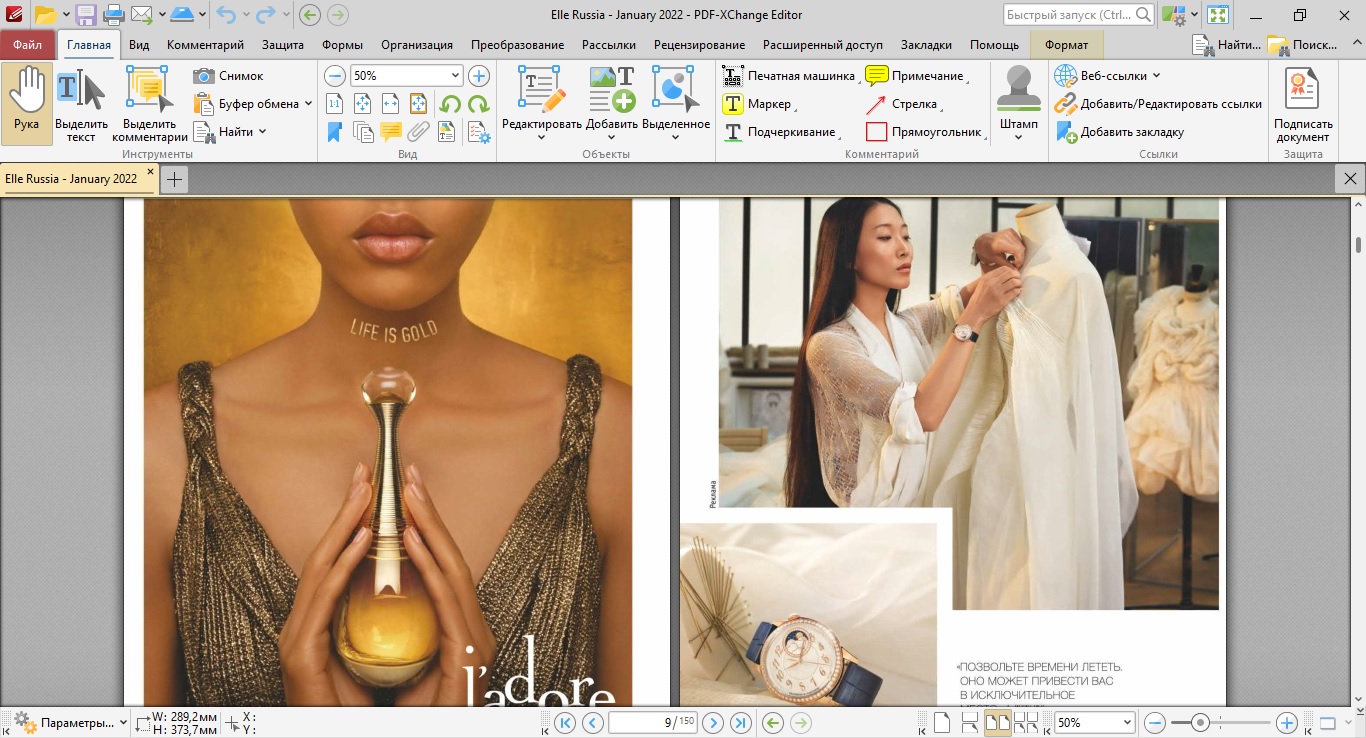Jump to the first page
The width and height of the screenshot is (1366, 738).
point(565,722)
